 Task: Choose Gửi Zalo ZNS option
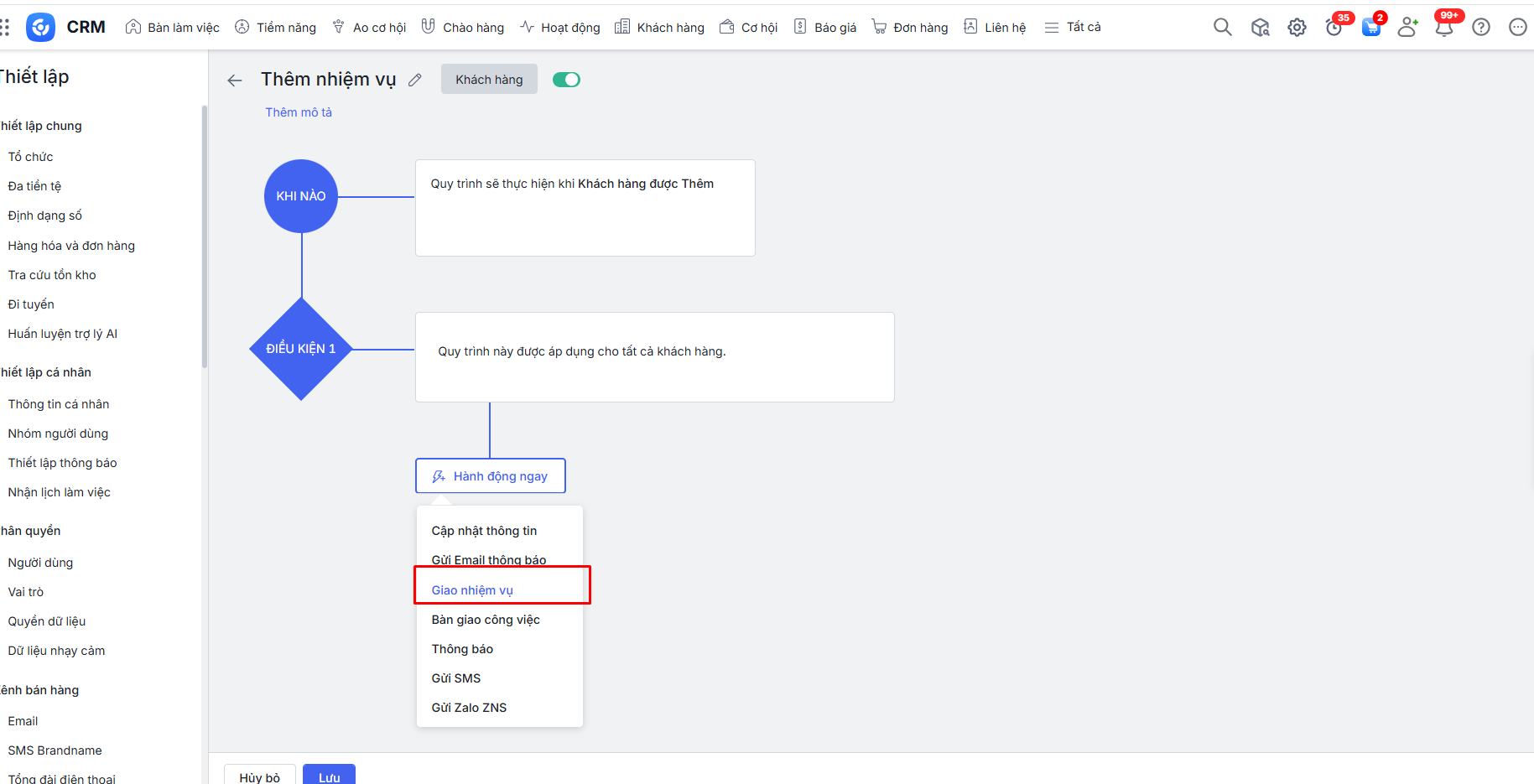coord(469,708)
